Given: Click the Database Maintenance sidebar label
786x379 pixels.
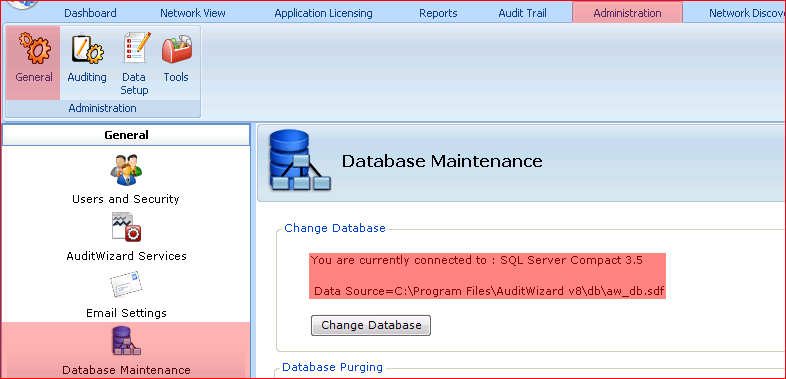Looking at the screenshot, I should [126, 370].
